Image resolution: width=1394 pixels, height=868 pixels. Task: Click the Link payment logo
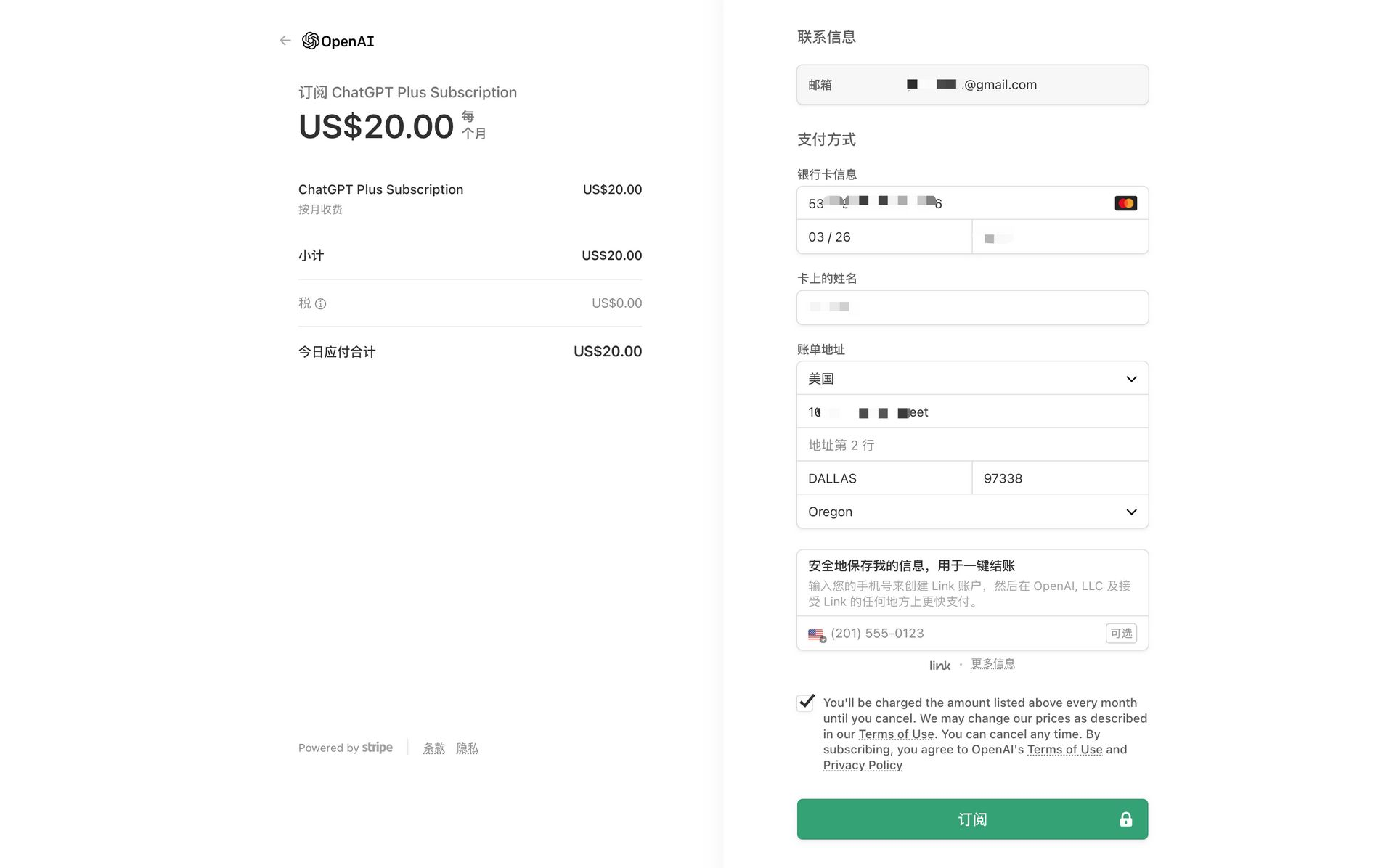(940, 664)
